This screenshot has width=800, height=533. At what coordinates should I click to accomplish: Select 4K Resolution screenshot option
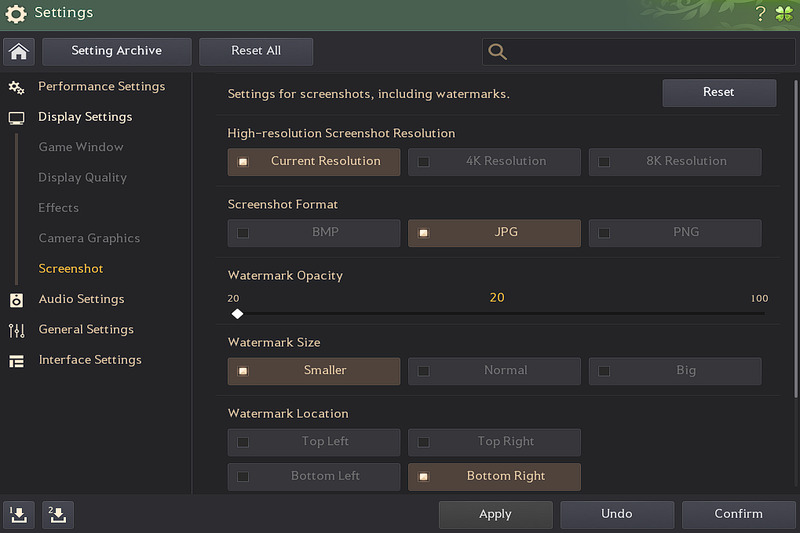click(x=494, y=161)
